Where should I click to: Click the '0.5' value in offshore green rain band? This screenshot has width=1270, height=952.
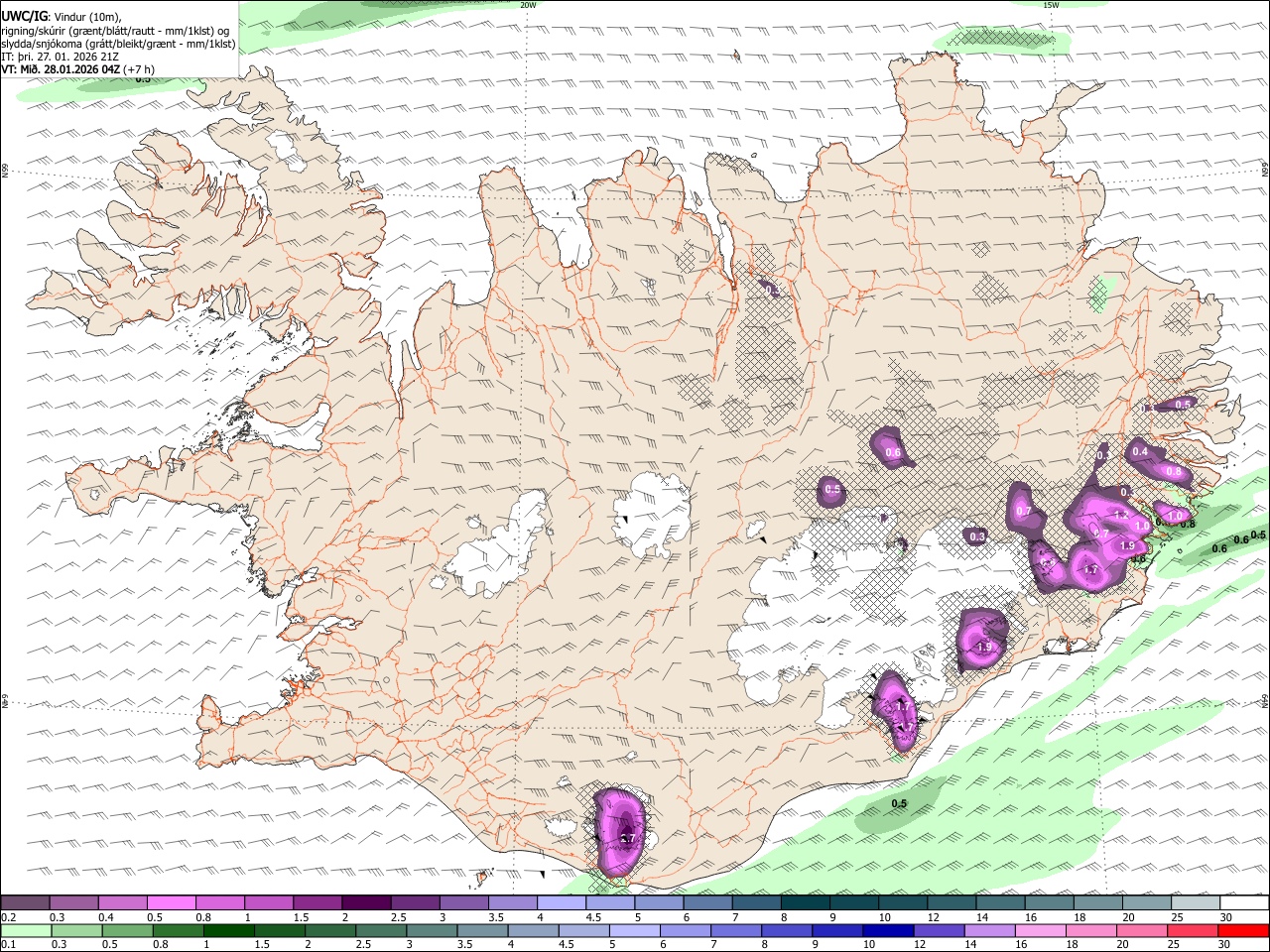click(x=899, y=803)
